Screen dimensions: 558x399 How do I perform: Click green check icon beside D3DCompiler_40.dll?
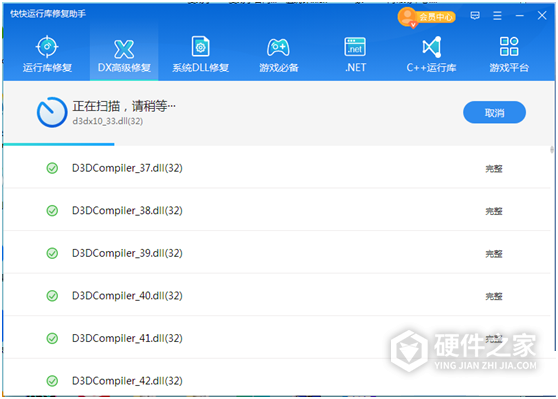click(x=52, y=296)
